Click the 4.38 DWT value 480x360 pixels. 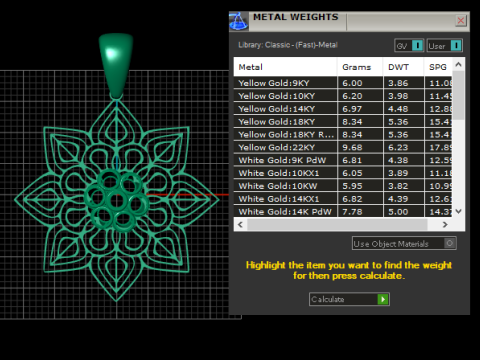[398, 160]
